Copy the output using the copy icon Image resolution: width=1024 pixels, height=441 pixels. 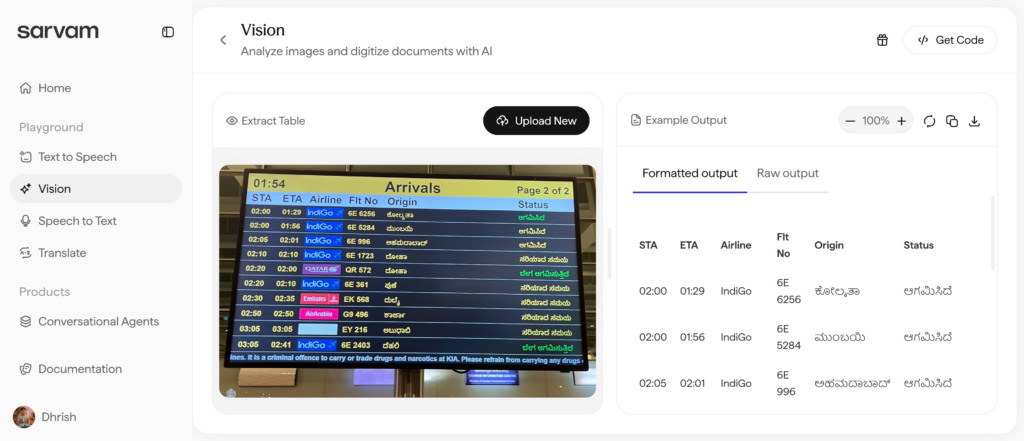[952, 121]
